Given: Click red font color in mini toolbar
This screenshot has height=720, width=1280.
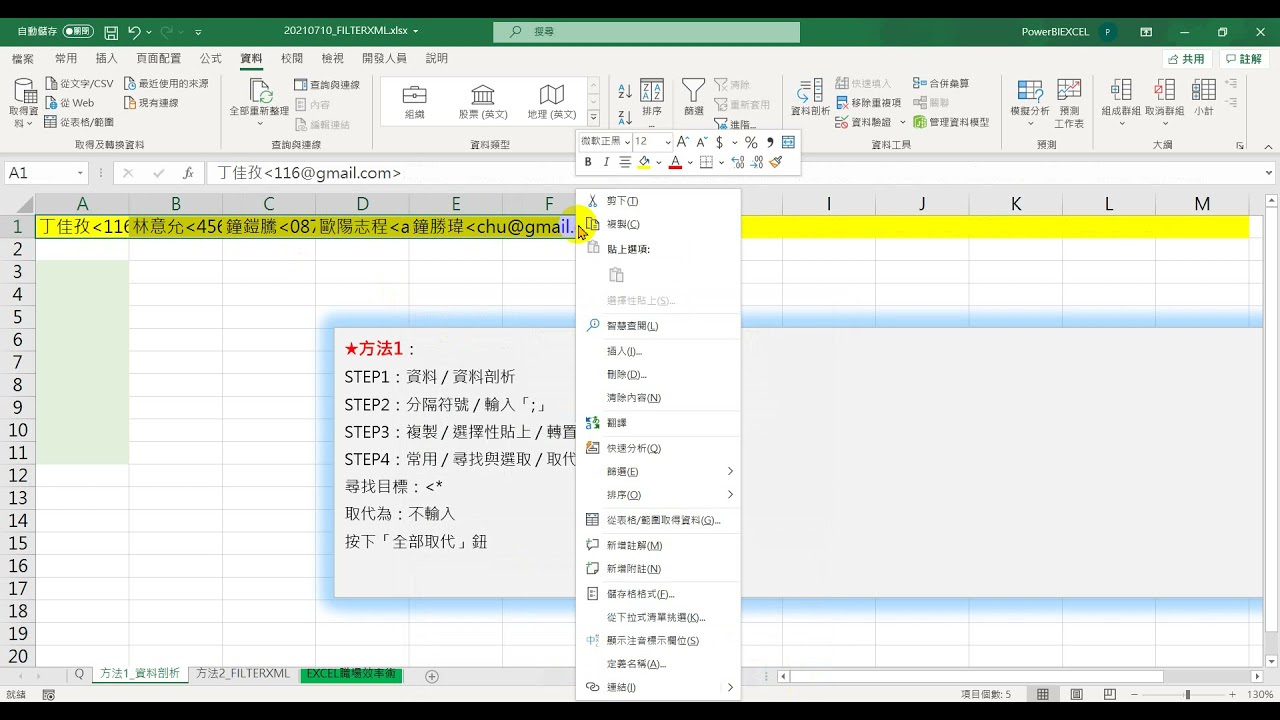Looking at the screenshot, I should tap(675, 162).
